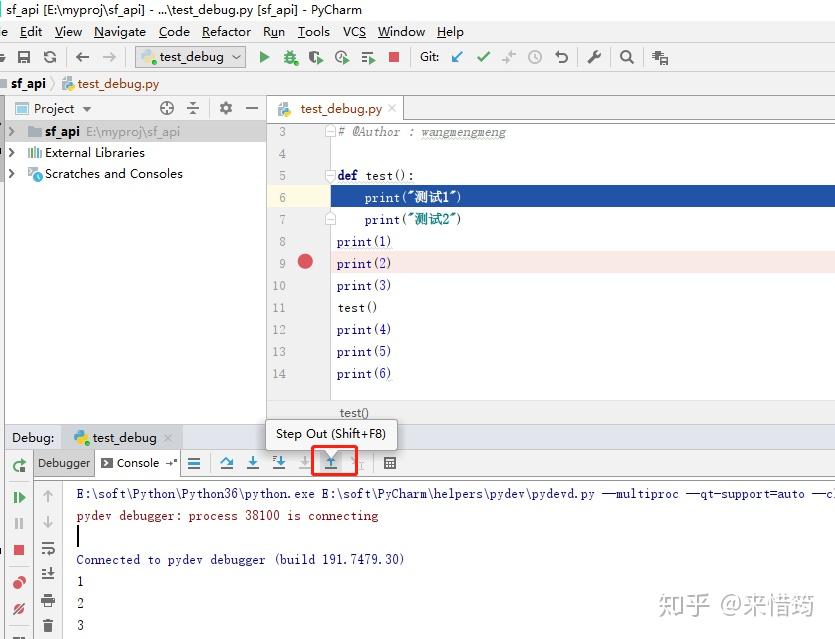Print console output with printer icon
Viewport: 835px width, 639px height.
click(x=48, y=600)
